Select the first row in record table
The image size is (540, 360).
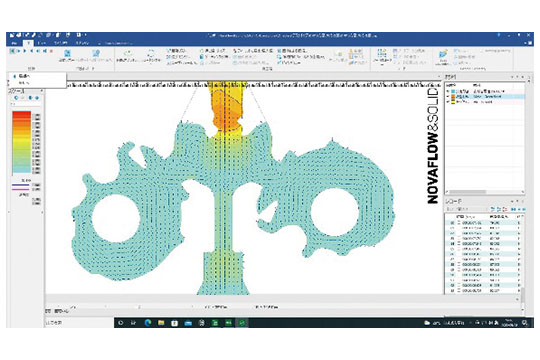482,223
